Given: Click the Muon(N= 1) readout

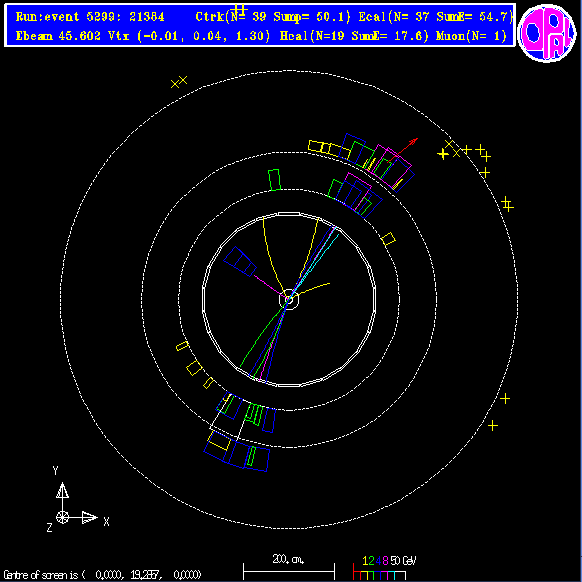Looking at the screenshot, I should click(471, 36).
